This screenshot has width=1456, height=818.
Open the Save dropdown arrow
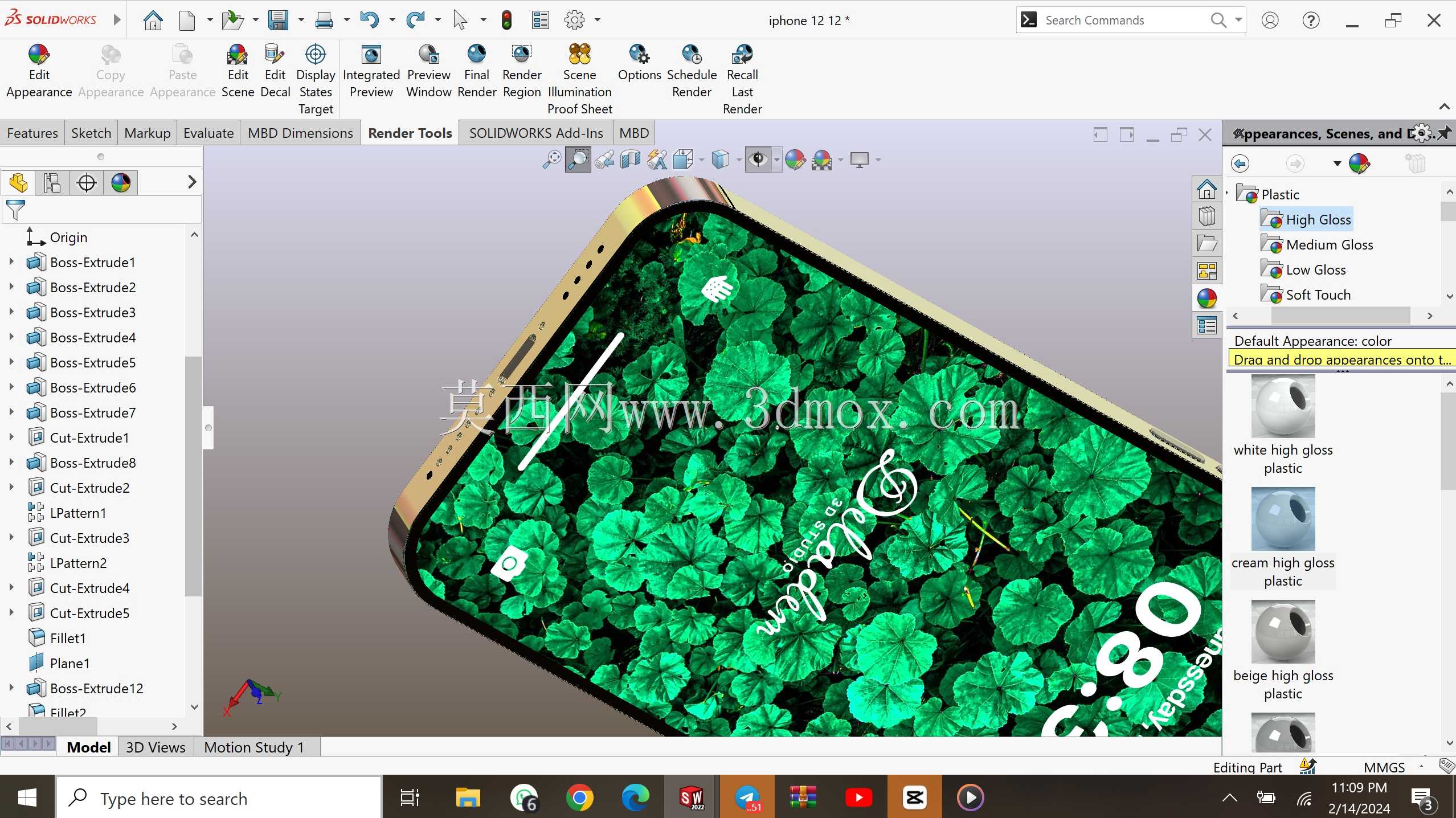(x=301, y=21)
